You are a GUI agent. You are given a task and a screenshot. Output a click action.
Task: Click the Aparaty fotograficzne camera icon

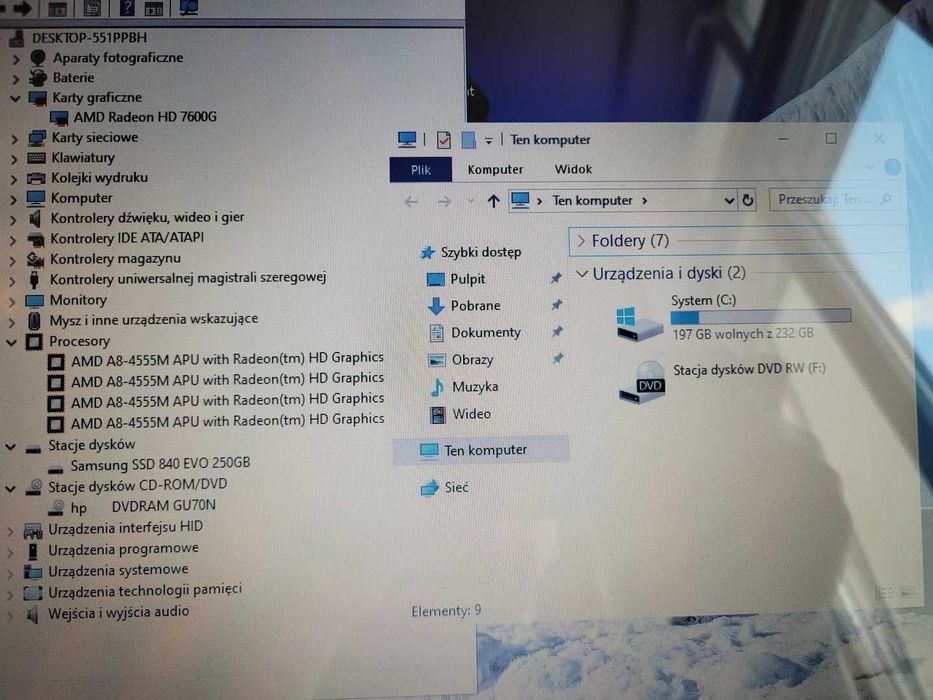38,58
